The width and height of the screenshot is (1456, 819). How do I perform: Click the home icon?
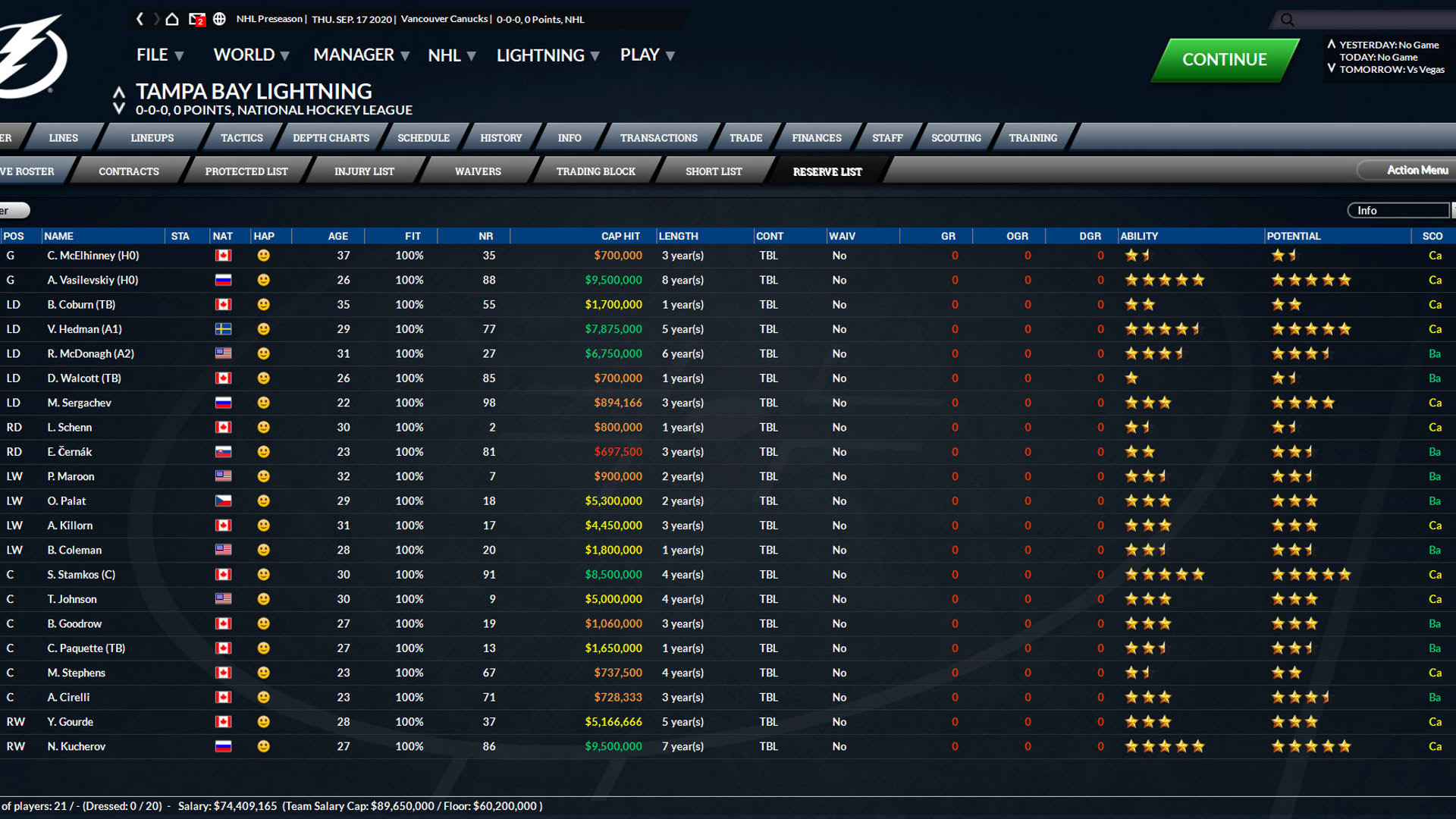(x=172, y=19)
